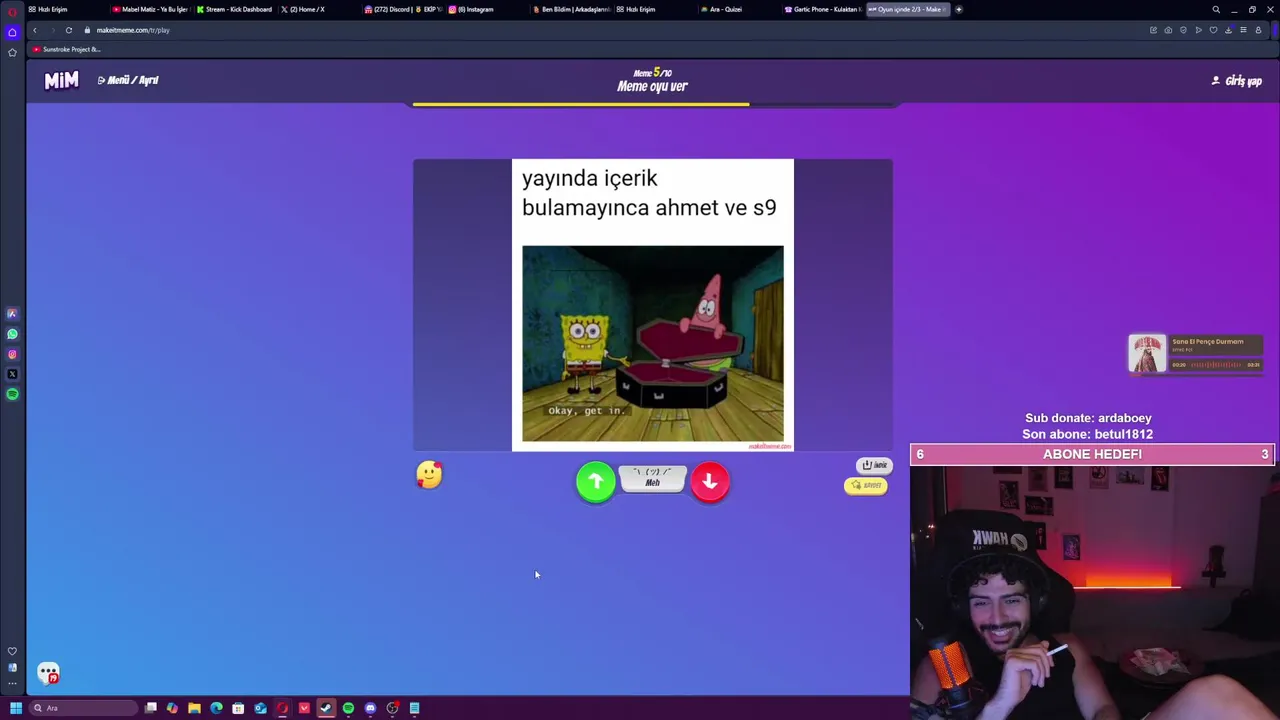Viewport: 1280px width, 720px height.
Task: Open WhatsApp in Opera sidebar
Action: (12, 334)
